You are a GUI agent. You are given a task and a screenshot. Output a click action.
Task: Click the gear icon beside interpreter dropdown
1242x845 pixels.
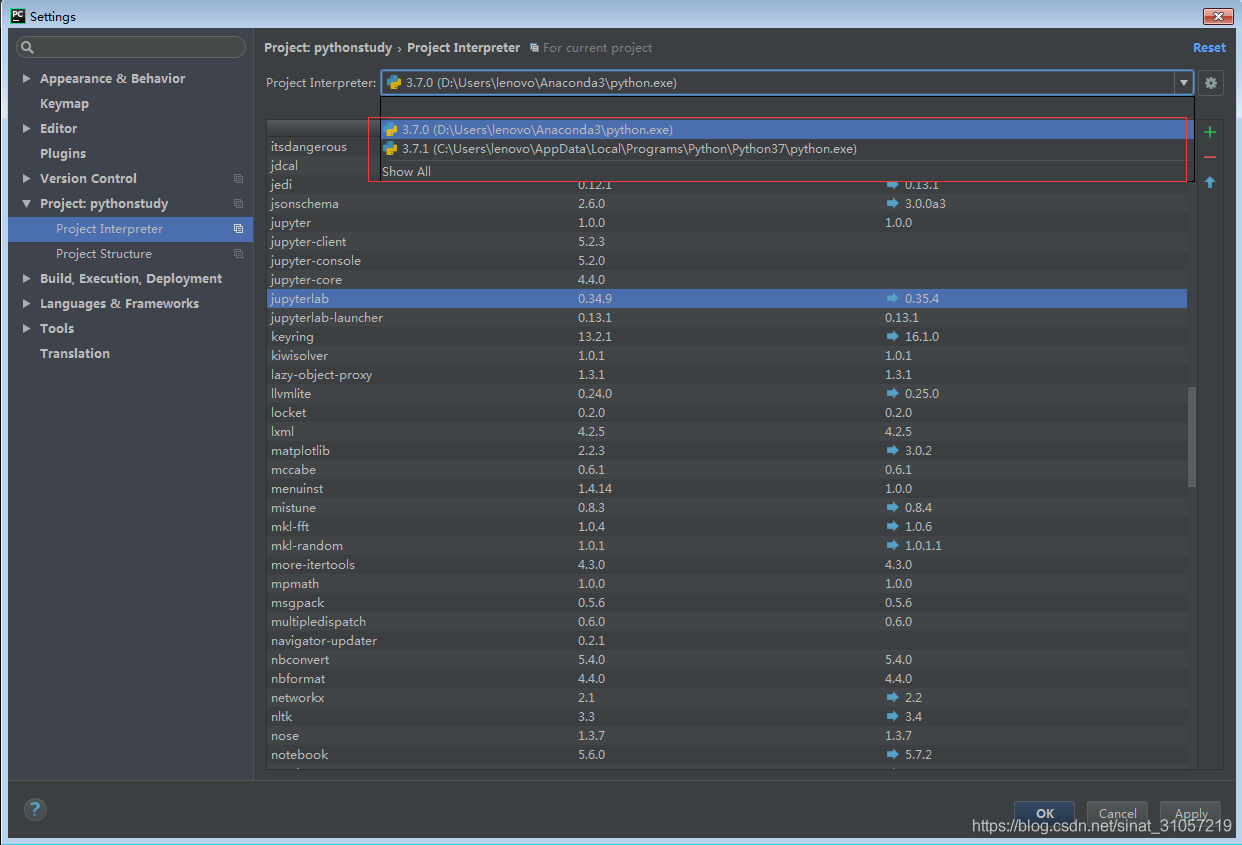click(x=1211, y=83)
